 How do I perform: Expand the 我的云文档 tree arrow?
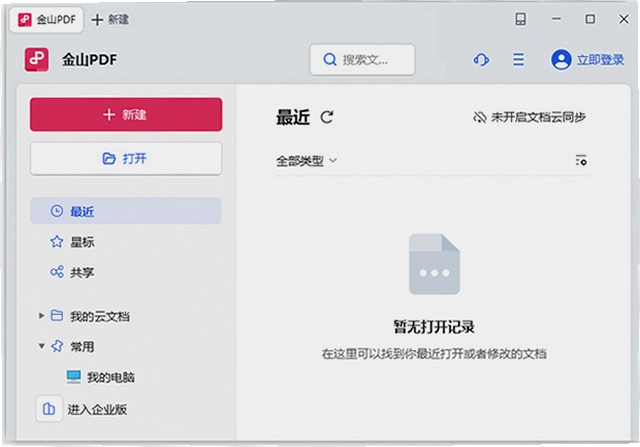(41, 316)
